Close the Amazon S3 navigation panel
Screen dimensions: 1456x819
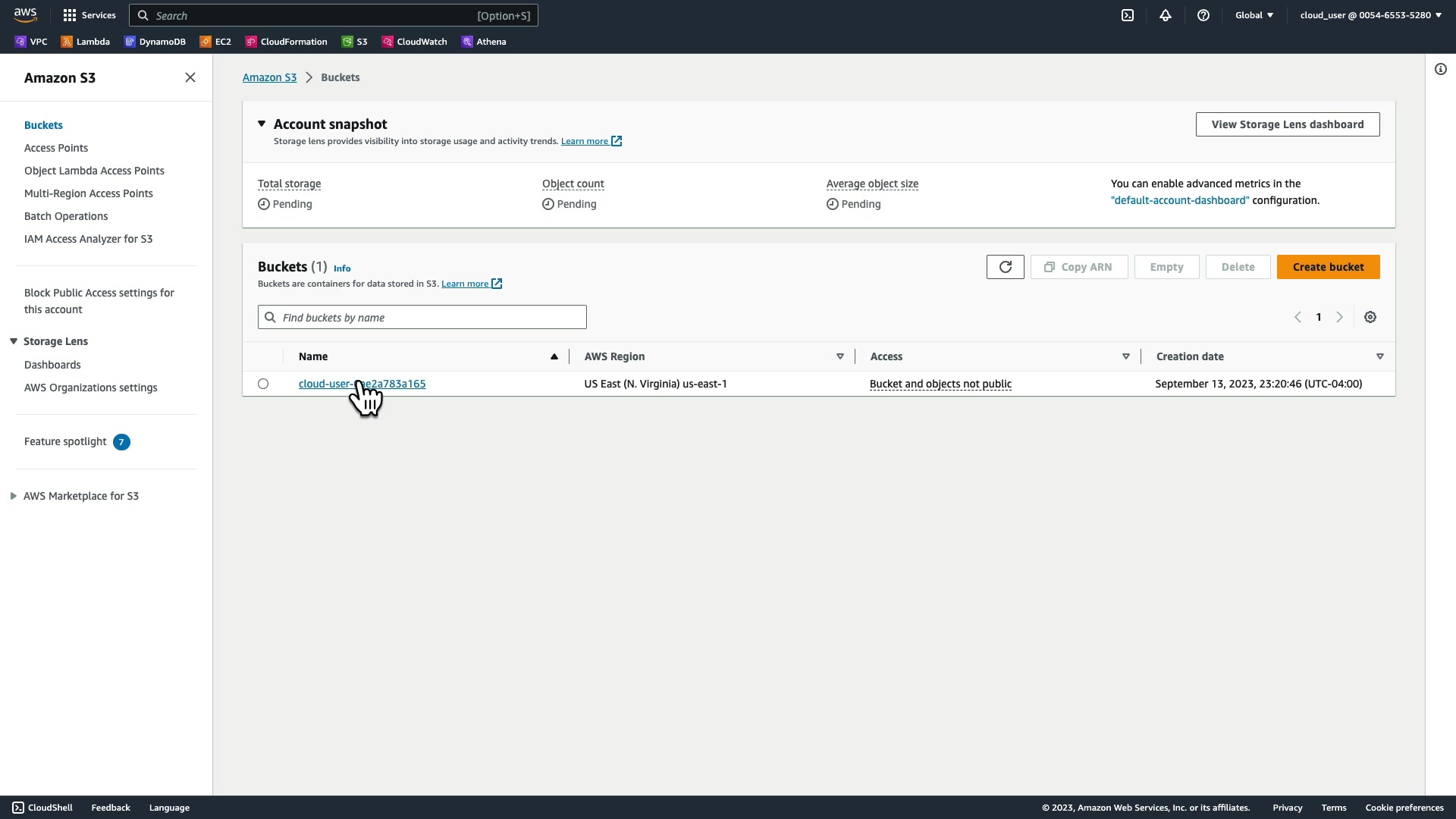tap(190, 77)
